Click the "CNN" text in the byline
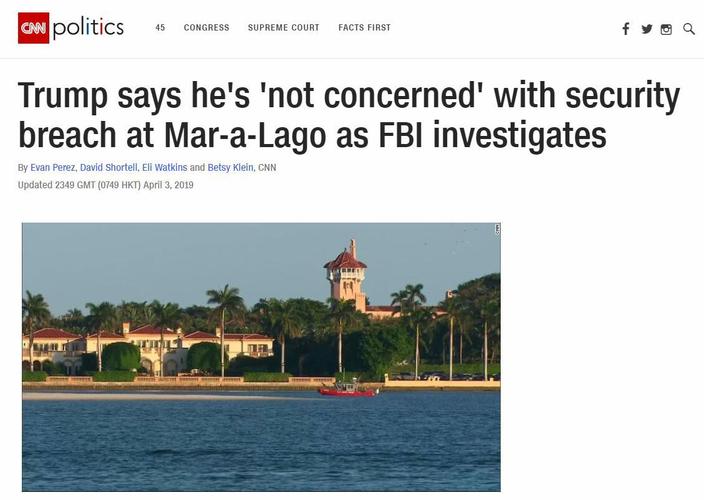Viewport: 704px width, 500px height. pyautogui.click(x=267, y=167)
